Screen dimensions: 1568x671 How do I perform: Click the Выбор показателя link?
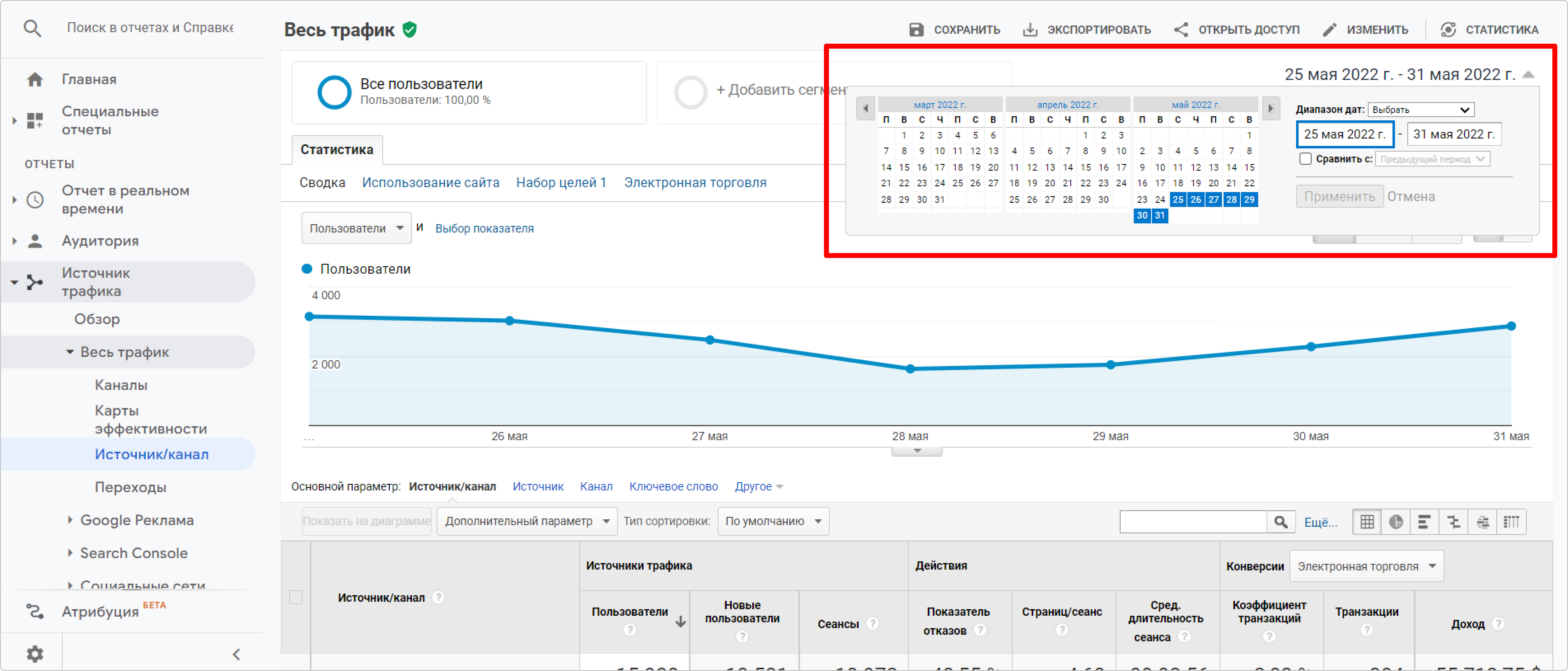click(484, 228)
